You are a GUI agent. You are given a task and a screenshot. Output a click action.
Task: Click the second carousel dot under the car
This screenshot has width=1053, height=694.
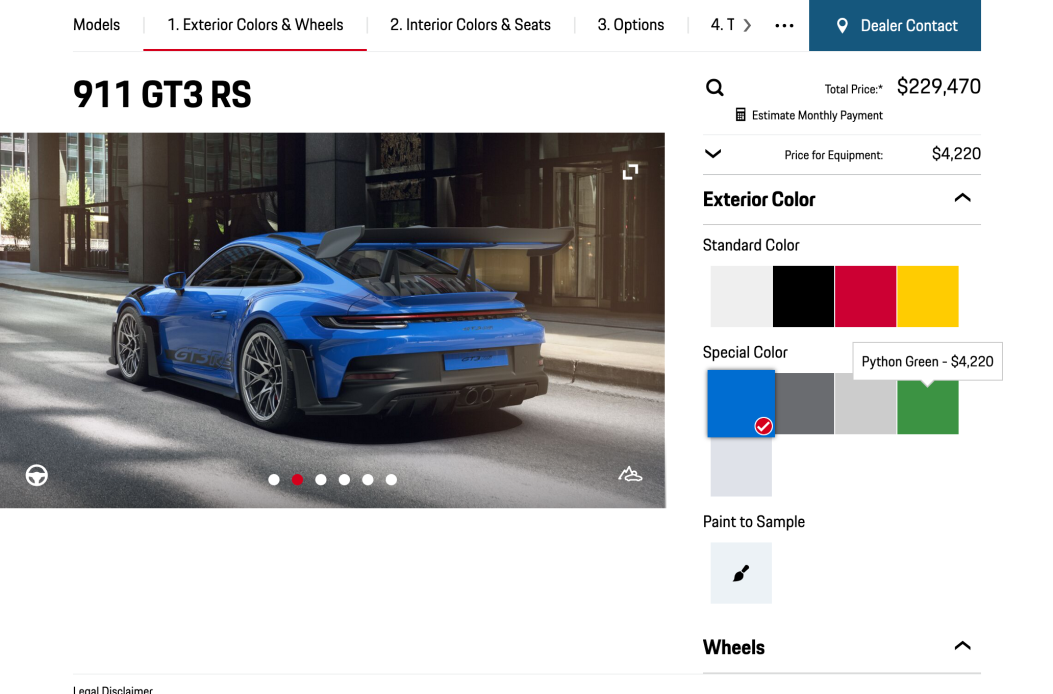click(297, 479)
